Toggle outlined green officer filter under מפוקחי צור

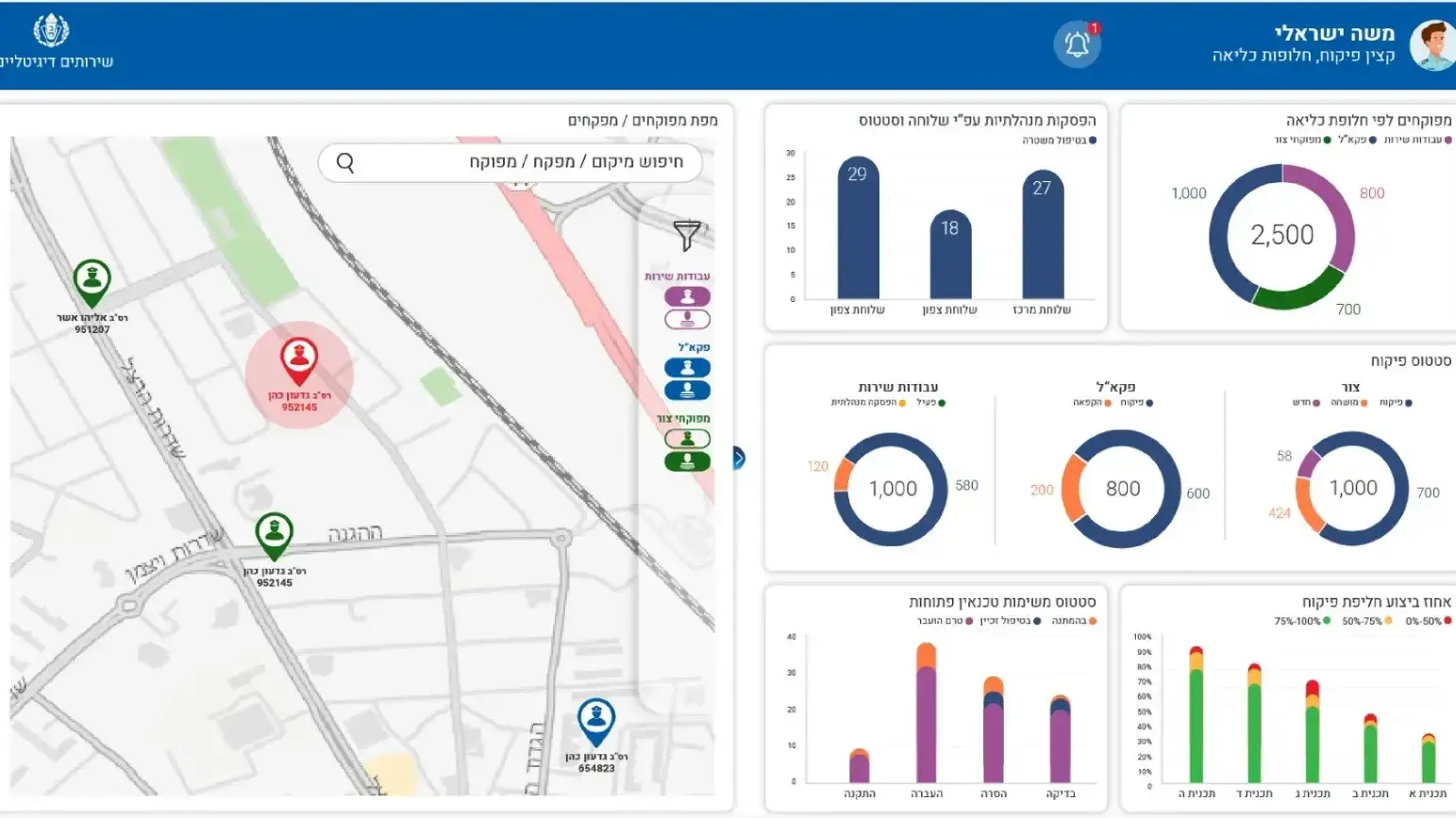tap(688, 439)
